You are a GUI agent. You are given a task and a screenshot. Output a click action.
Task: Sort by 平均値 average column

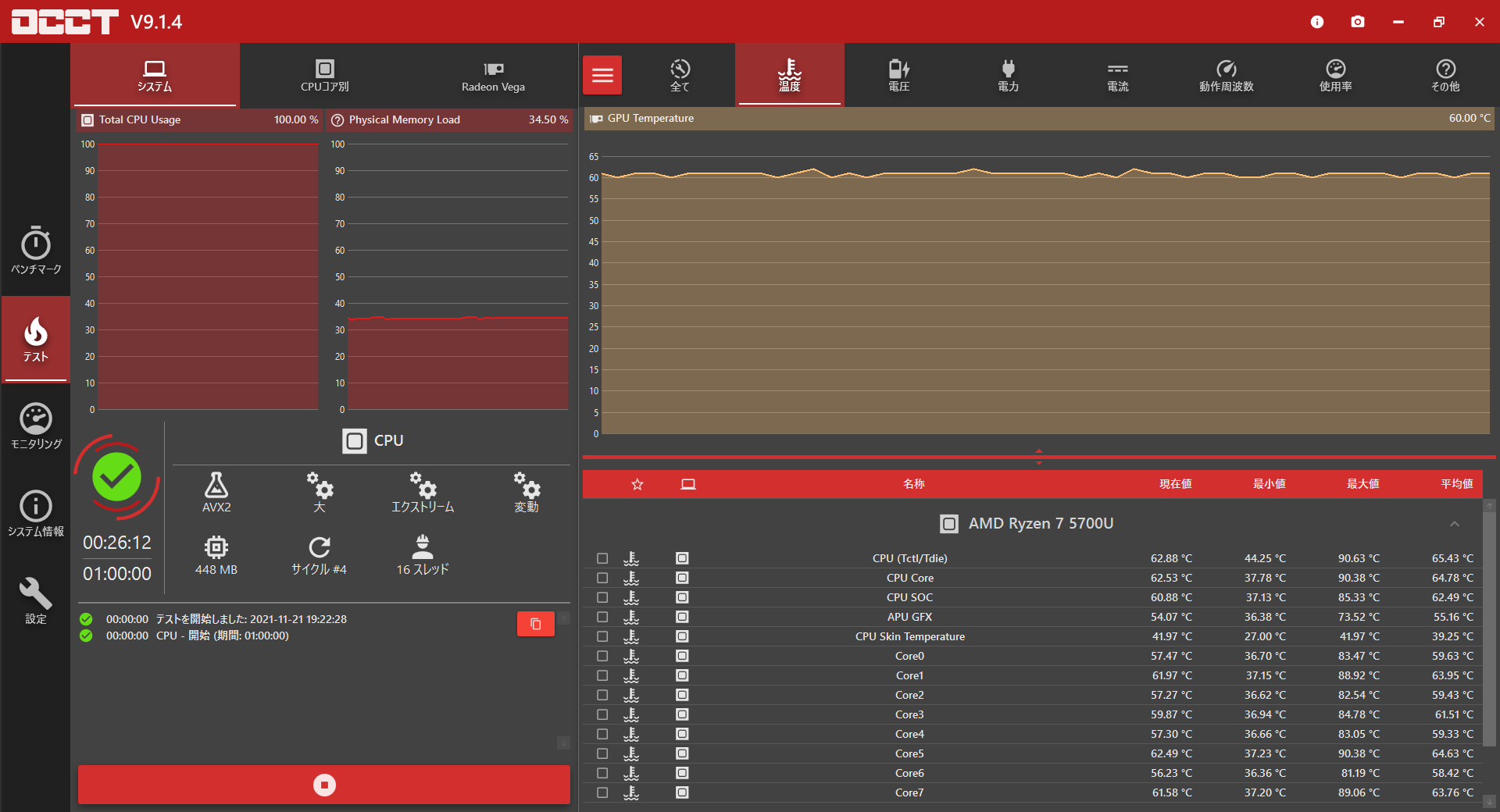tap(1457, 484)
